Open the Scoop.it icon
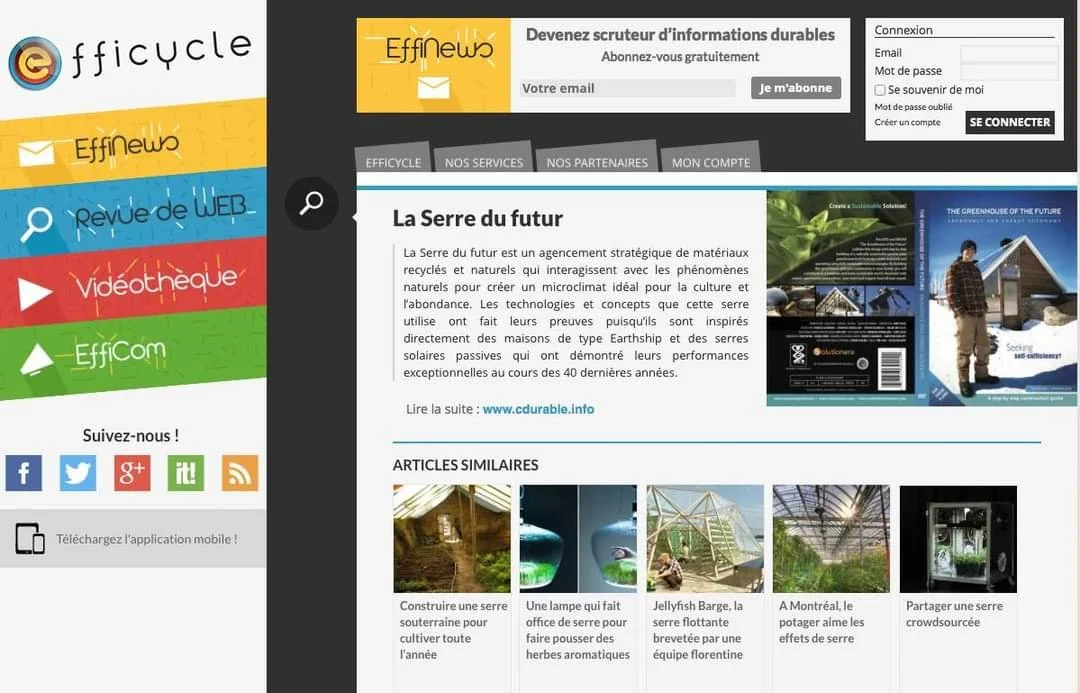This screenshot has height=693, width=1080. (186, 473)
